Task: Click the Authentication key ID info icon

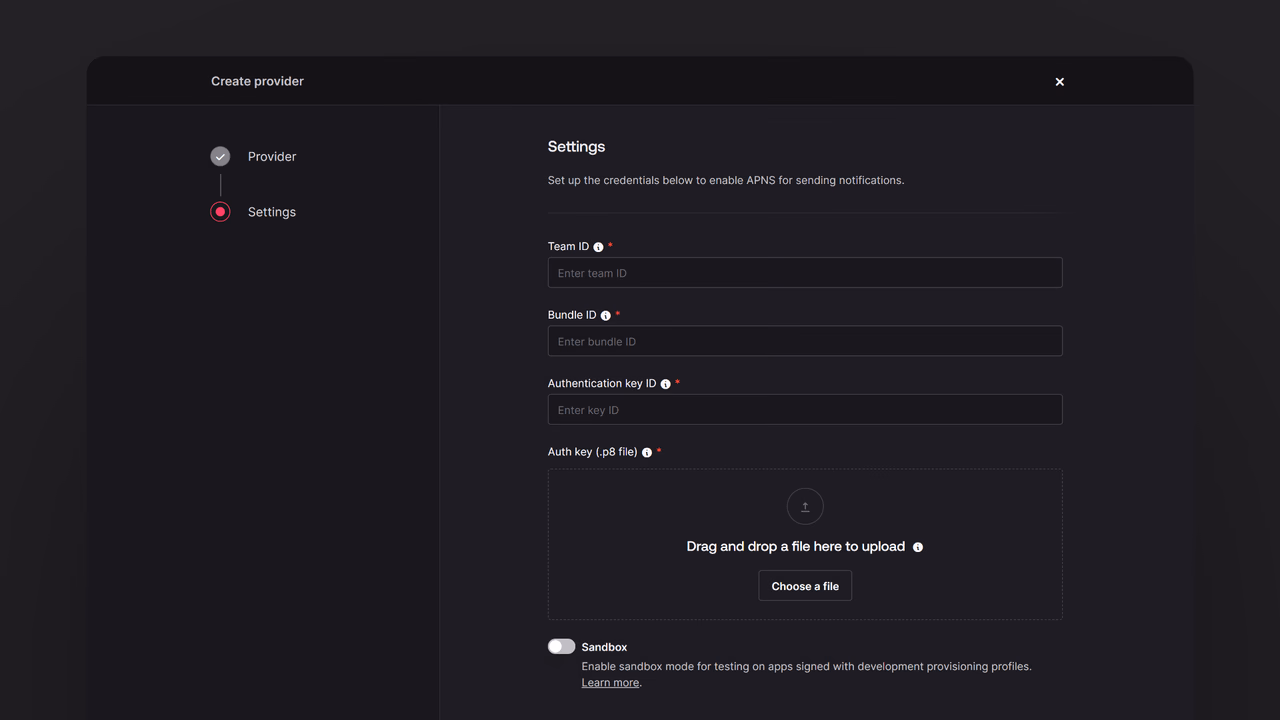Action: pyautogui.click(x=665, y=384)
